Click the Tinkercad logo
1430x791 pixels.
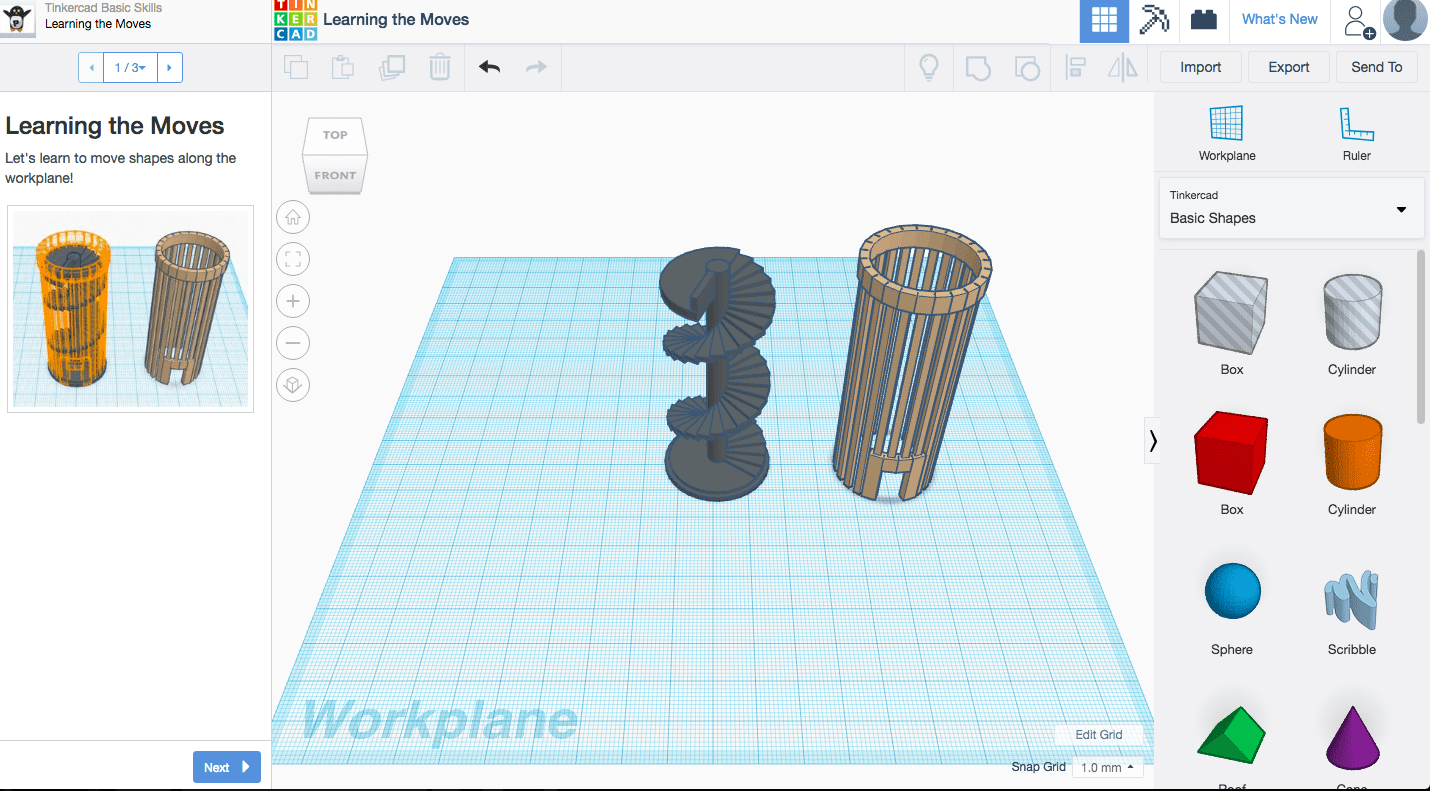click(295, 20)
